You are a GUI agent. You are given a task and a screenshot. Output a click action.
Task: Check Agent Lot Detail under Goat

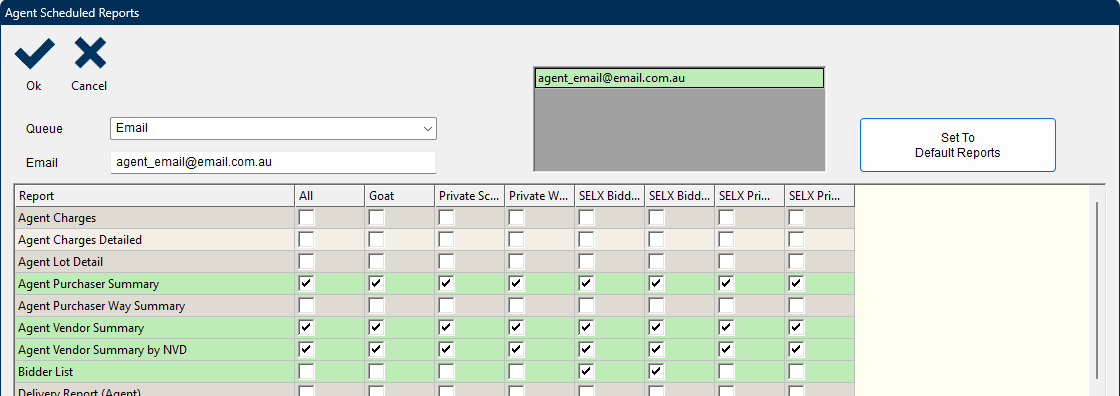click(376, 262)
